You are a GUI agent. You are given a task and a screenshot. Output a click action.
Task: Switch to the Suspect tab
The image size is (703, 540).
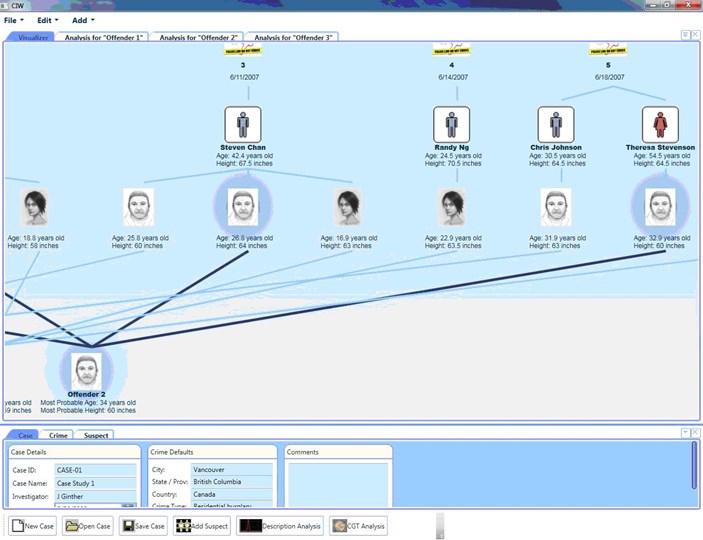(x=96, y=435)
